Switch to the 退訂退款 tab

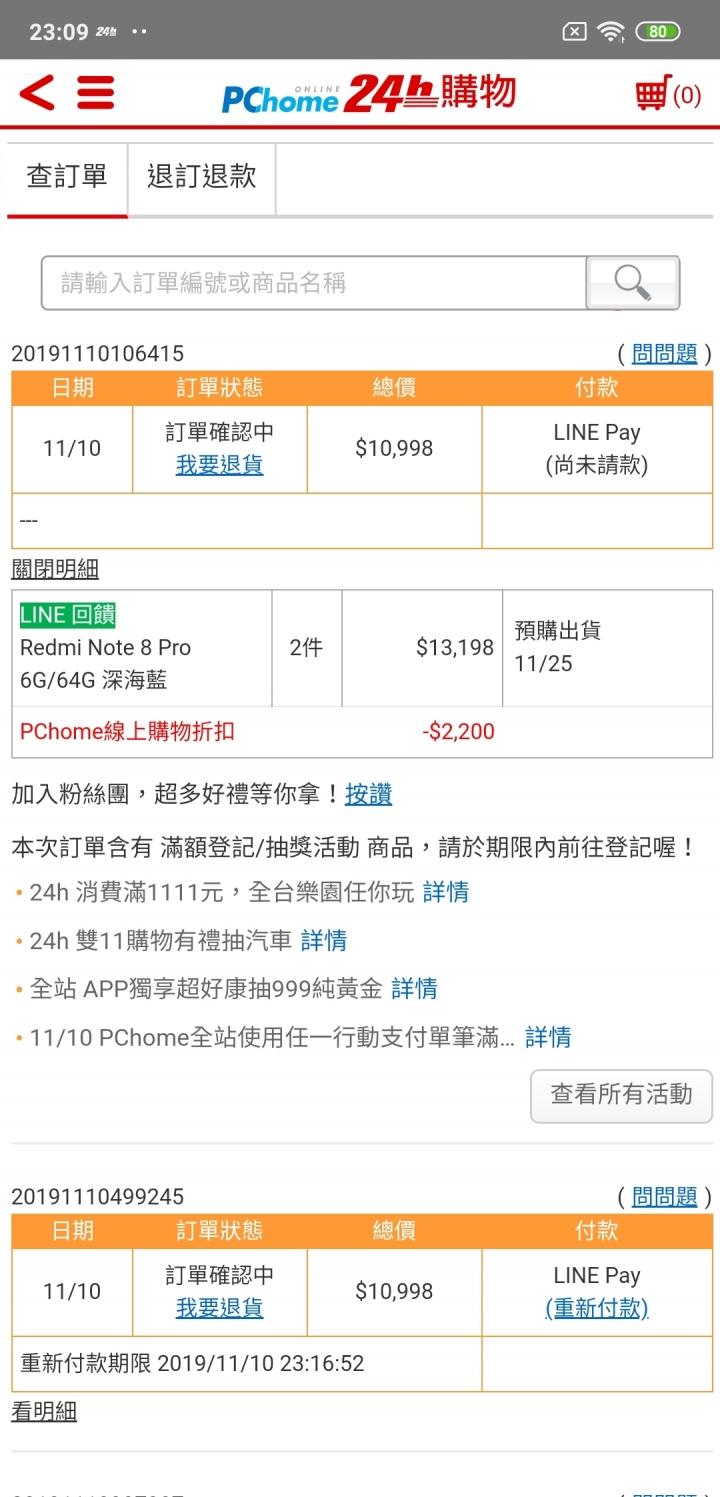click(202, 178)
